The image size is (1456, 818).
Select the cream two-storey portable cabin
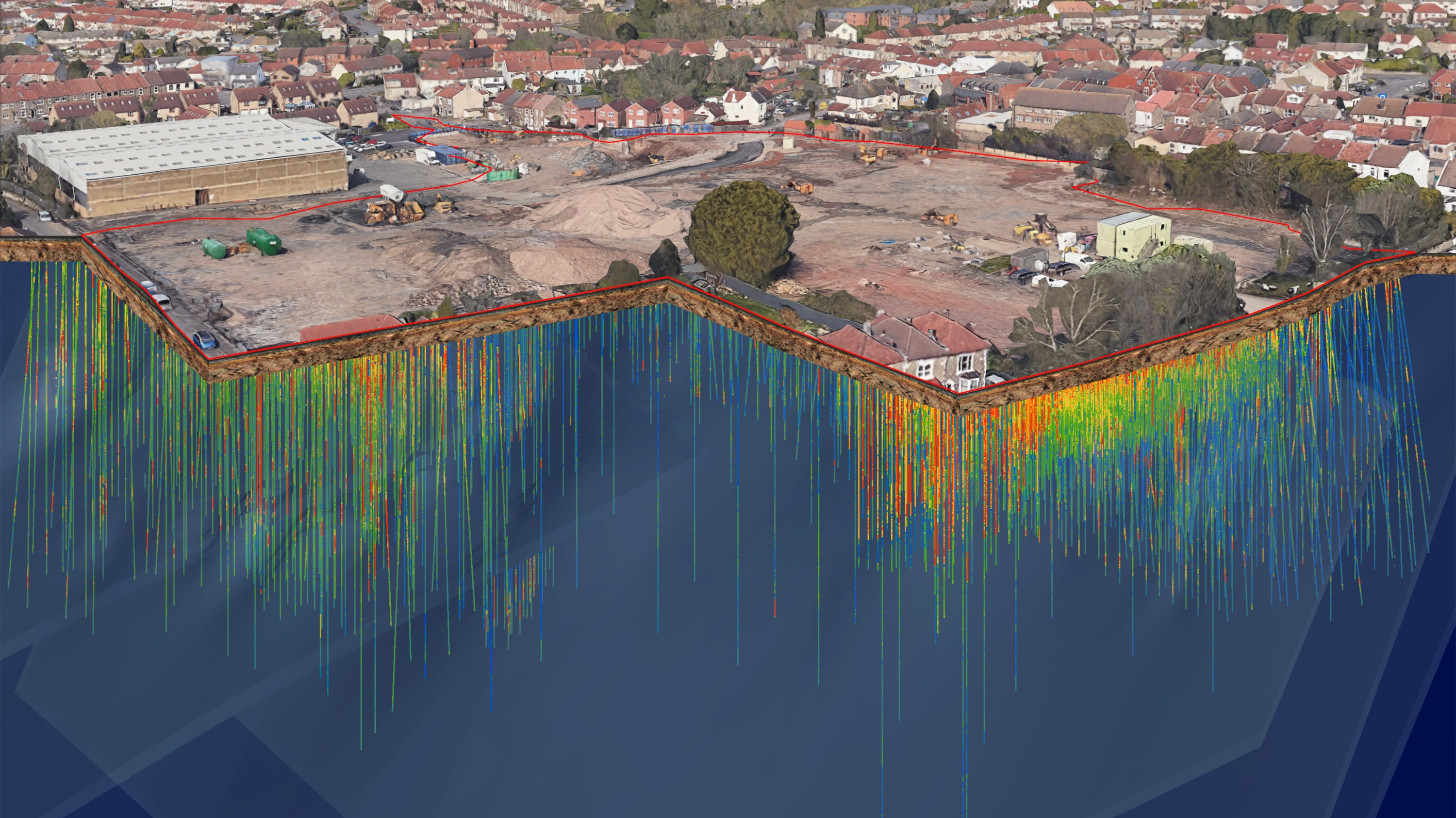pos(1132,236)
